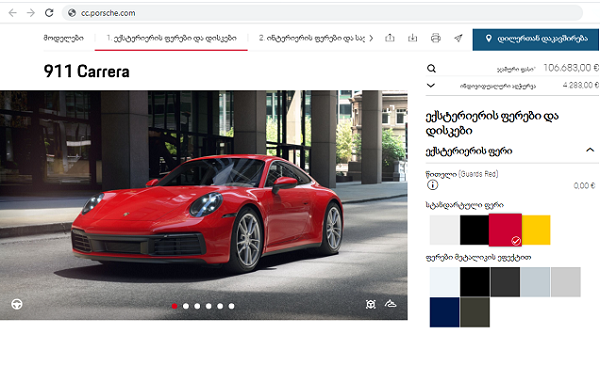
Task: Click the search magnifier icon near price
Action: click(x=431, y=69)
